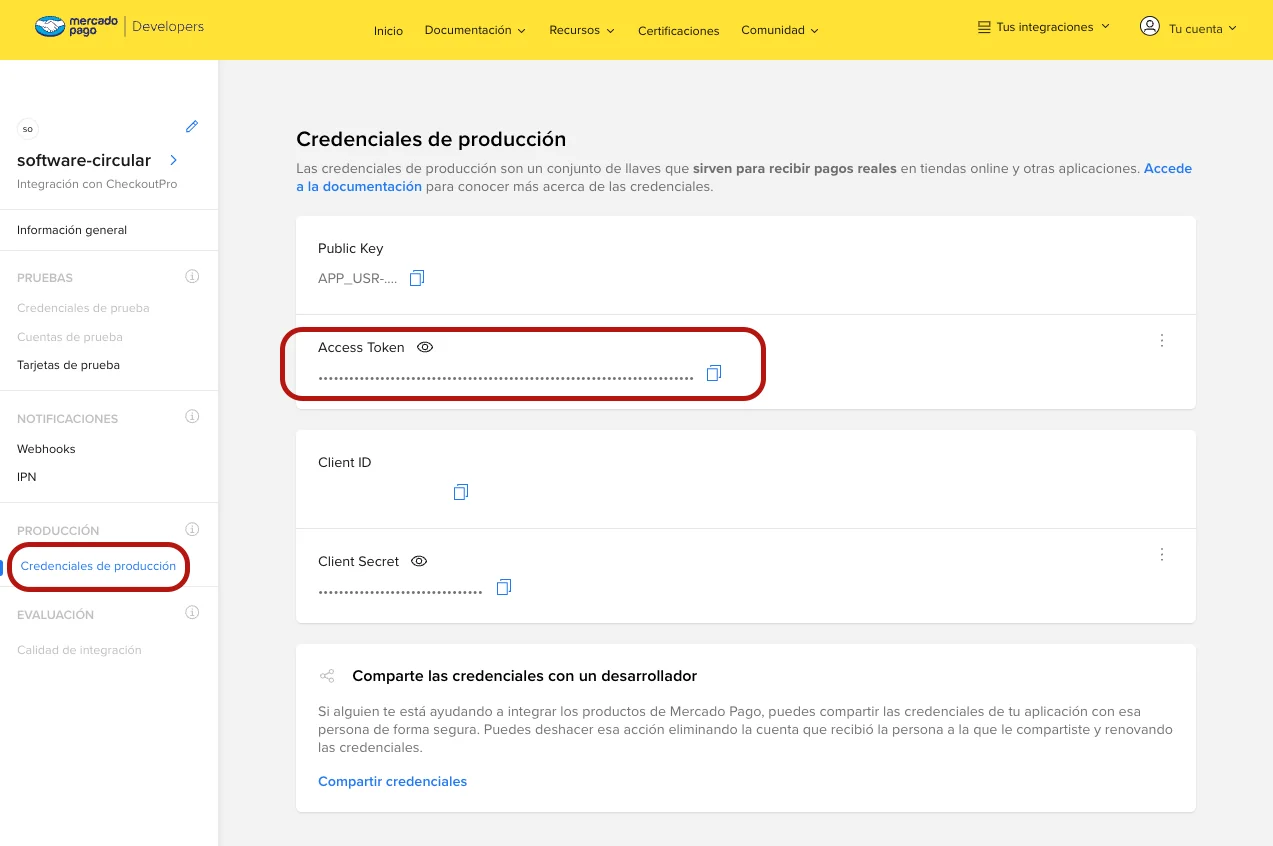Open the Tu cuenta dropdown
1273x846 pixels.
pyautogui.click(x=1188, y=28)
